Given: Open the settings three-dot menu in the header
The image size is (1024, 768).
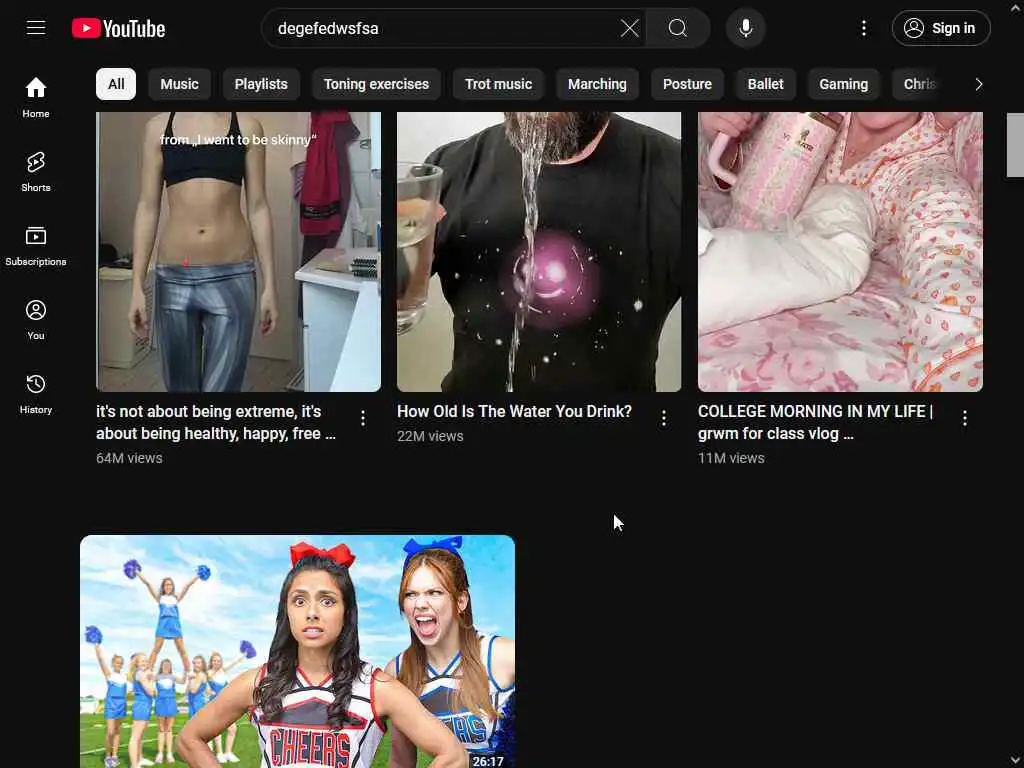Looking at the screenshot, I should coord(863,28).
